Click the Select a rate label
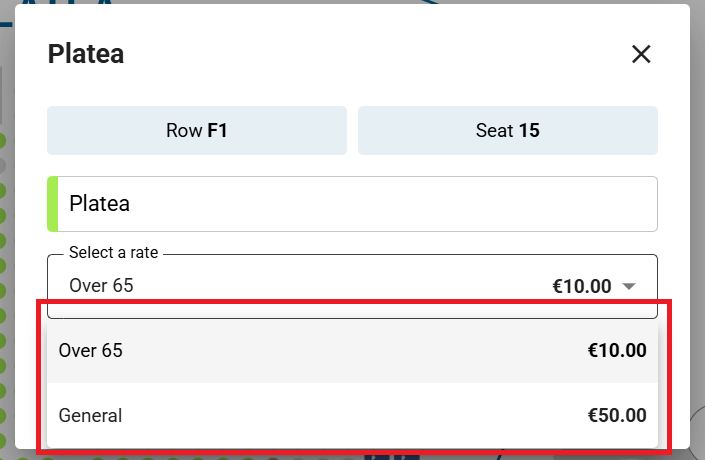Screen dimensions: 705x460 113,253
